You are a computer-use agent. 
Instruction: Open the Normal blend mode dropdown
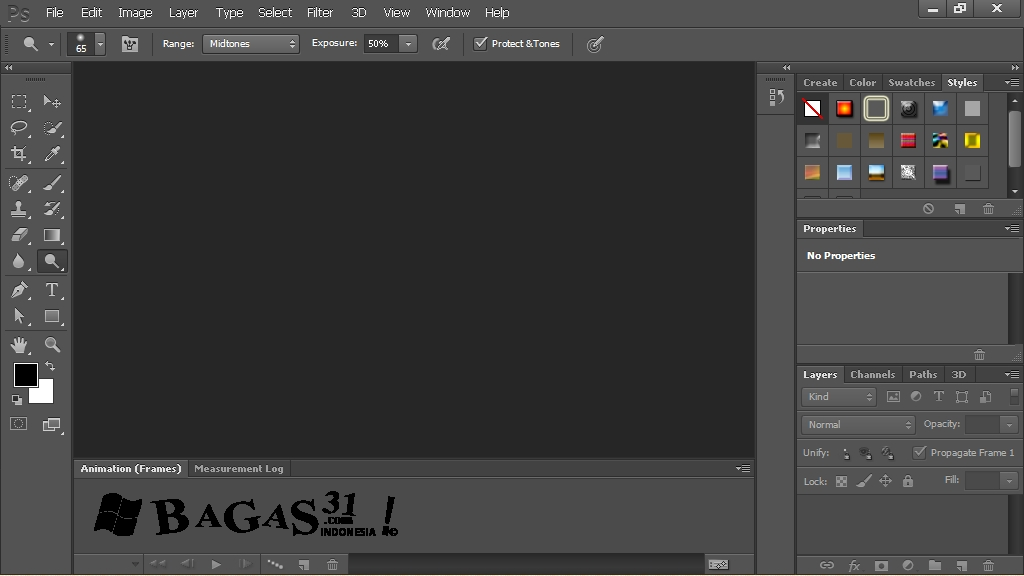[x=857, y=425]
